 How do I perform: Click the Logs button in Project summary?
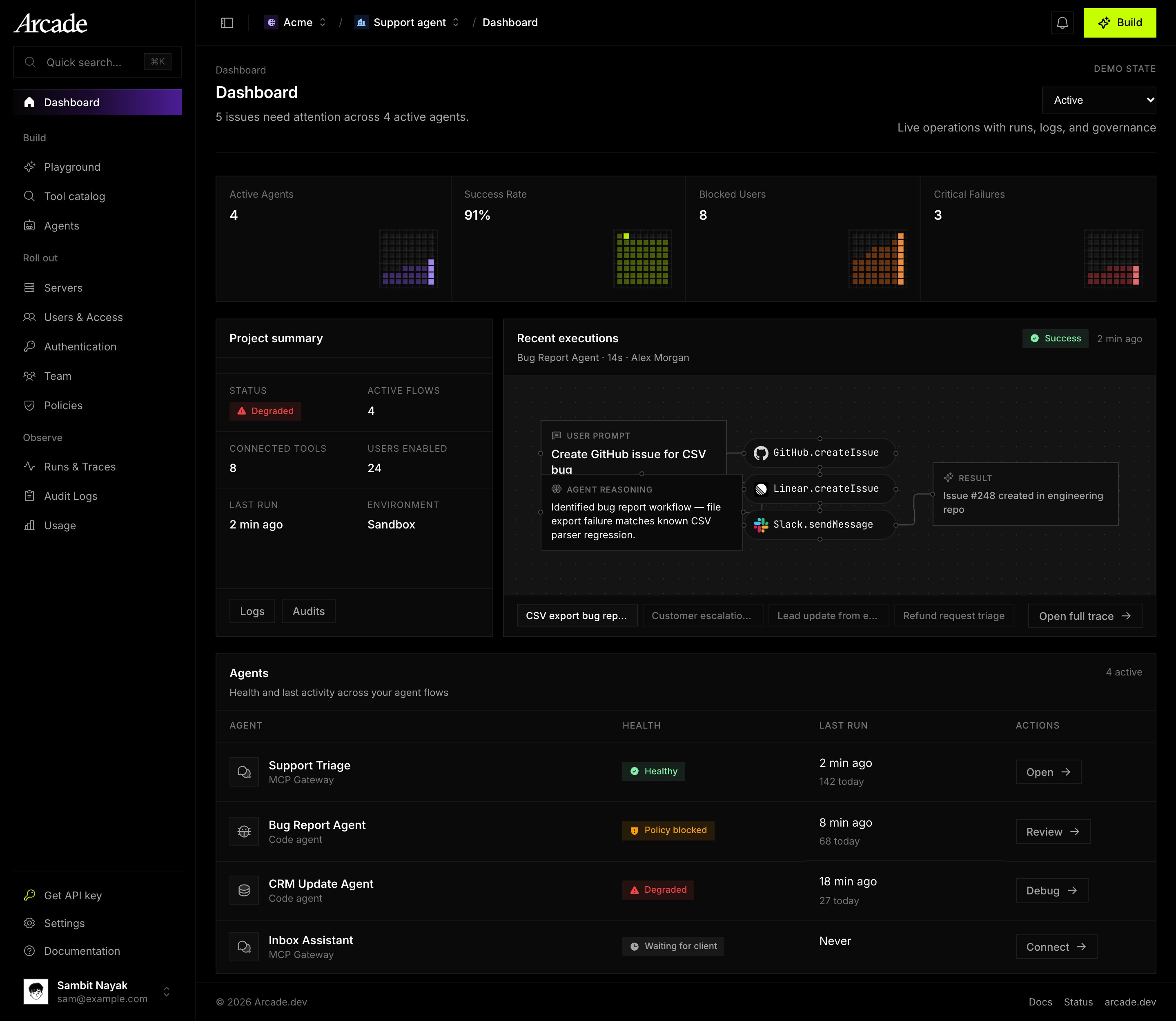click(x=252, y=611)
